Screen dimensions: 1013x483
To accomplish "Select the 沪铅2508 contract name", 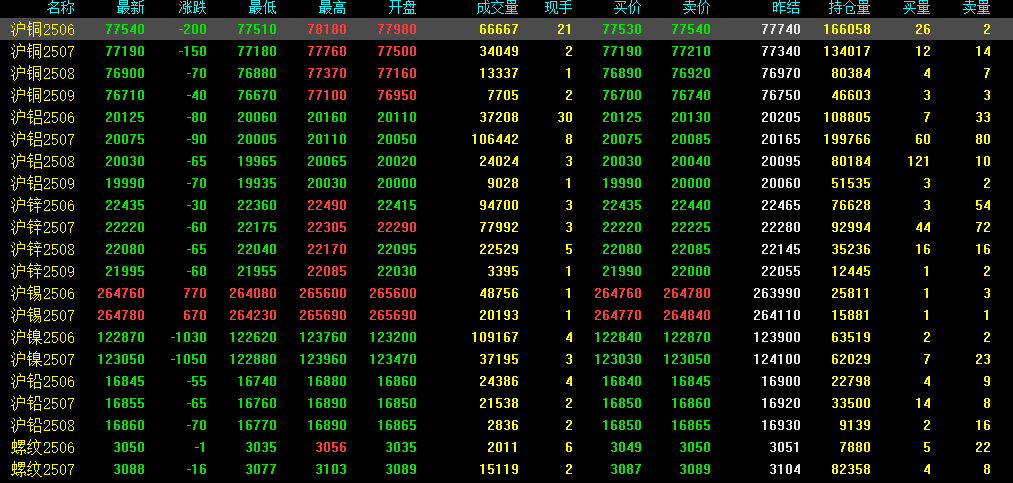I will pos(43,426).
